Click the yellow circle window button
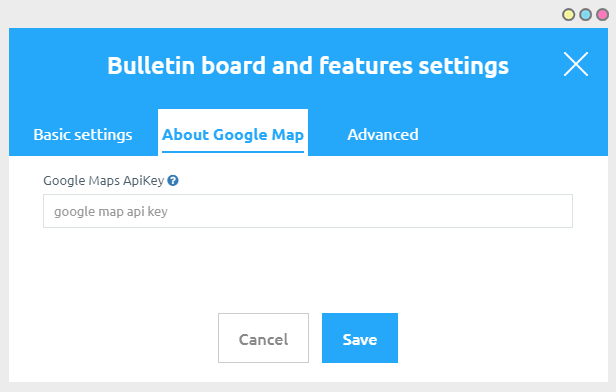This screenshot has width=616, height=392. coord(568,15)
